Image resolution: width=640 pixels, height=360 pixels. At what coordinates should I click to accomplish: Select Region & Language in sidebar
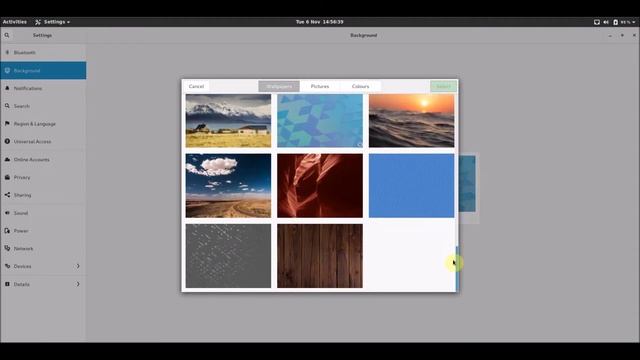pyautogui.click(x=43, y=124)
